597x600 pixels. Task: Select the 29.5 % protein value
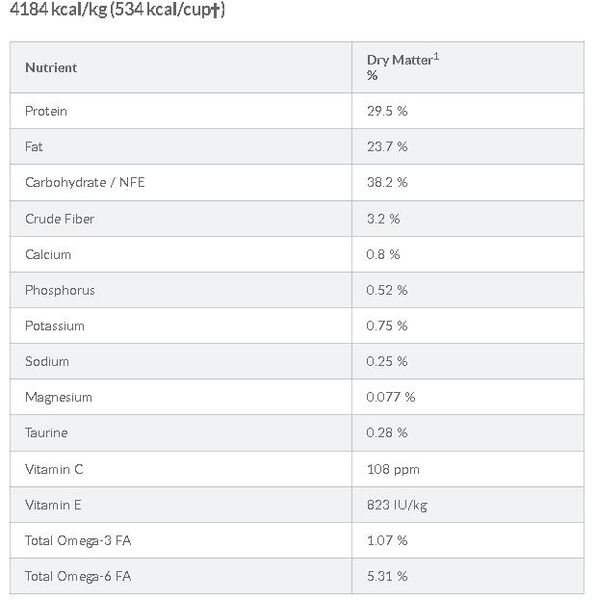387,111
